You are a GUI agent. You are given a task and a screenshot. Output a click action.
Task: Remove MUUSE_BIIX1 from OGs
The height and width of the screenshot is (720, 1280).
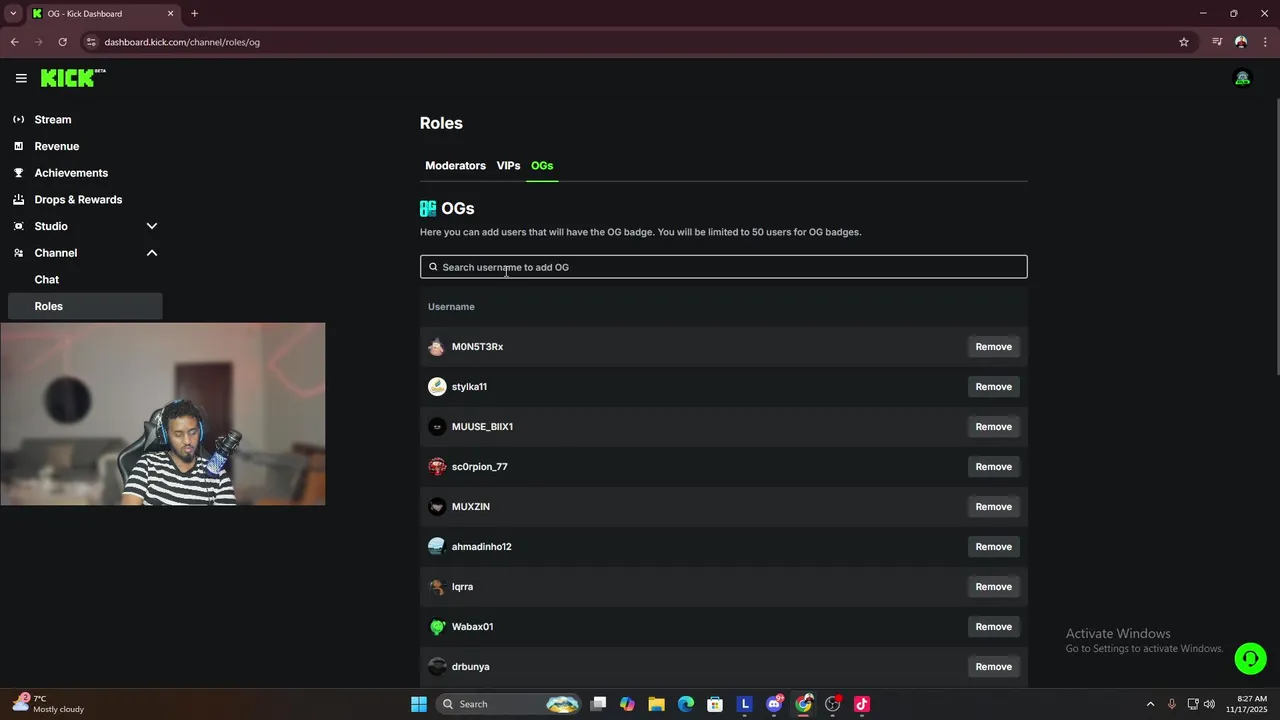tap(993, 427)
